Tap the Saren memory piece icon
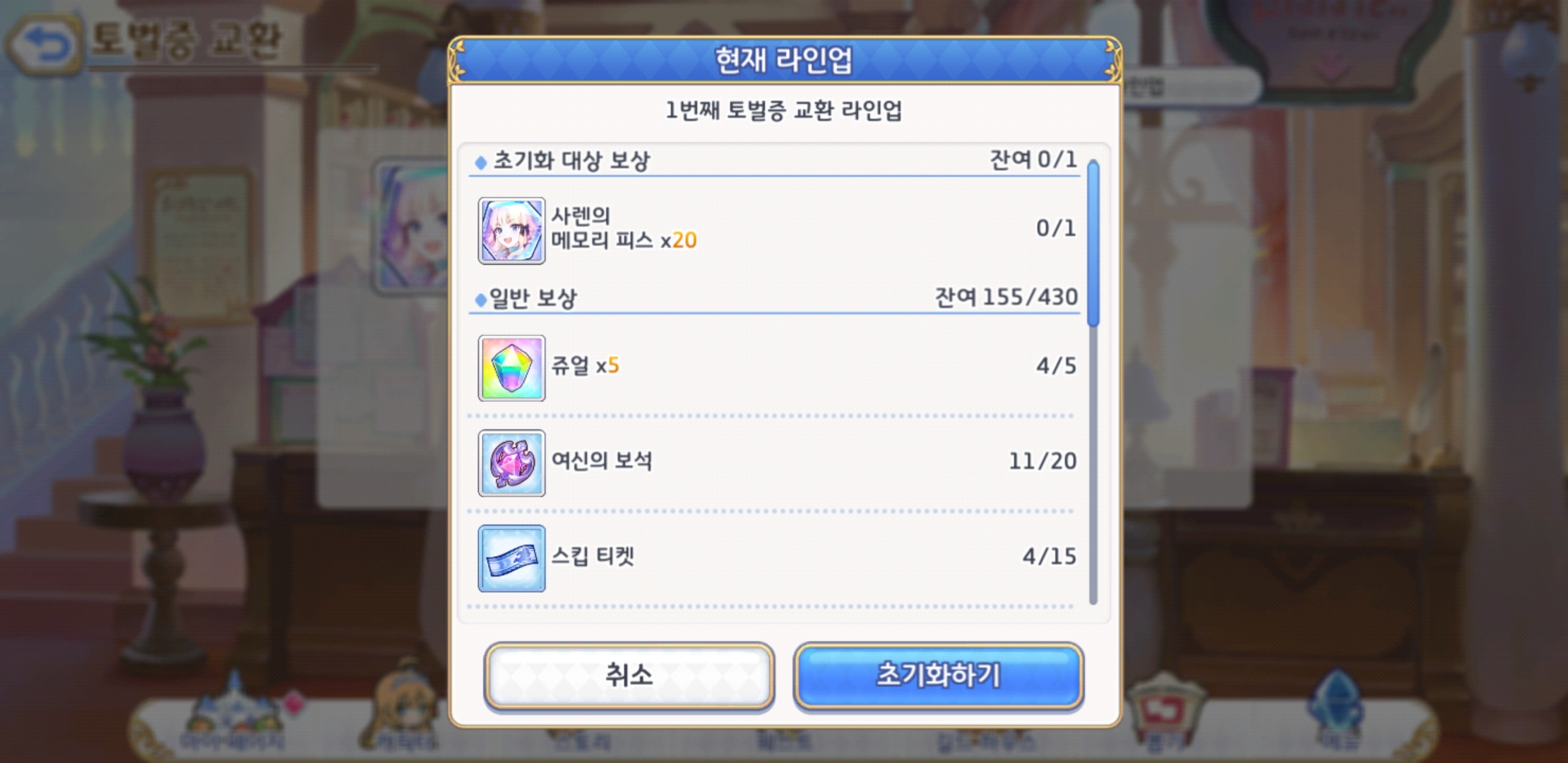Image resolution: width=1568 pixels, height=763 pixels. point(511,231)
